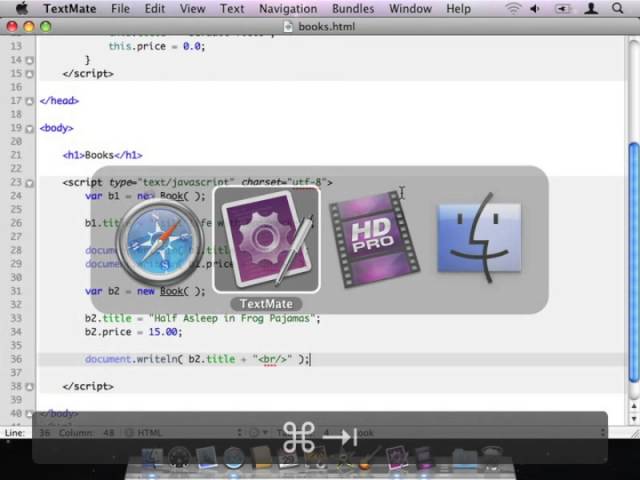Choose the HD PRO app in the switcher

pos(374,240)
